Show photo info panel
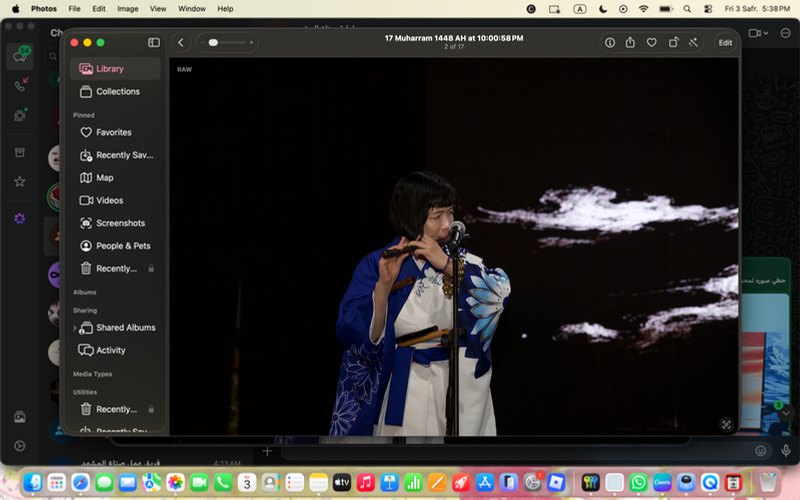 click(610, 43)
